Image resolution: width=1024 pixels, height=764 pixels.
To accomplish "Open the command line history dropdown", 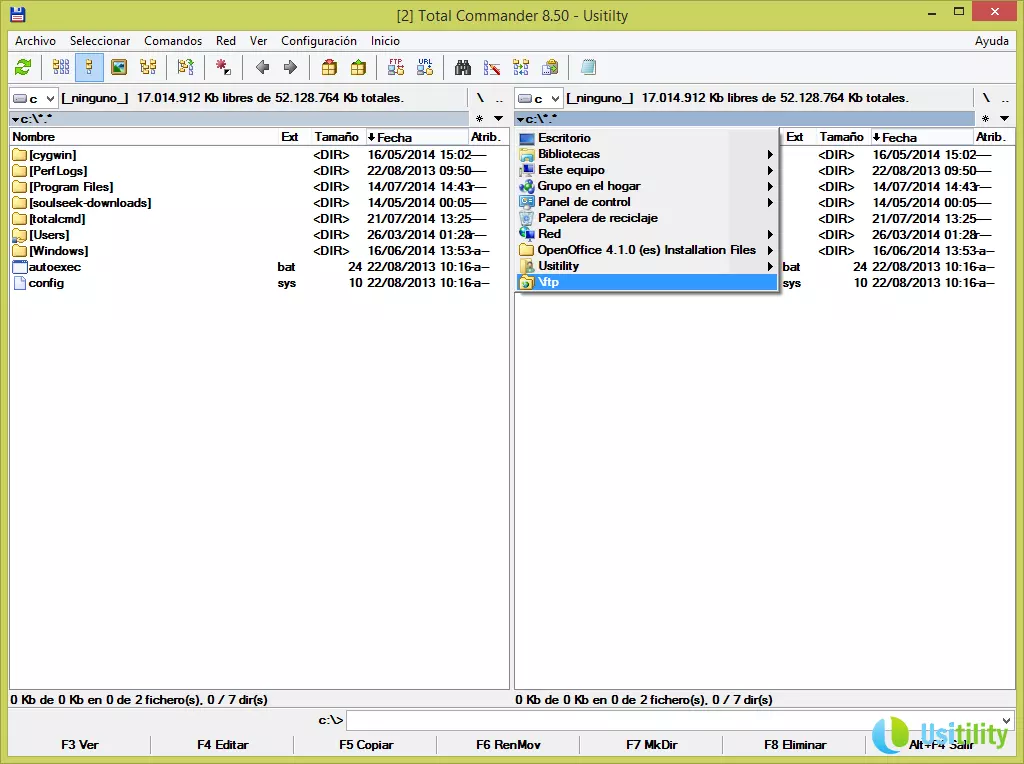I will [x=1006, y=720].
